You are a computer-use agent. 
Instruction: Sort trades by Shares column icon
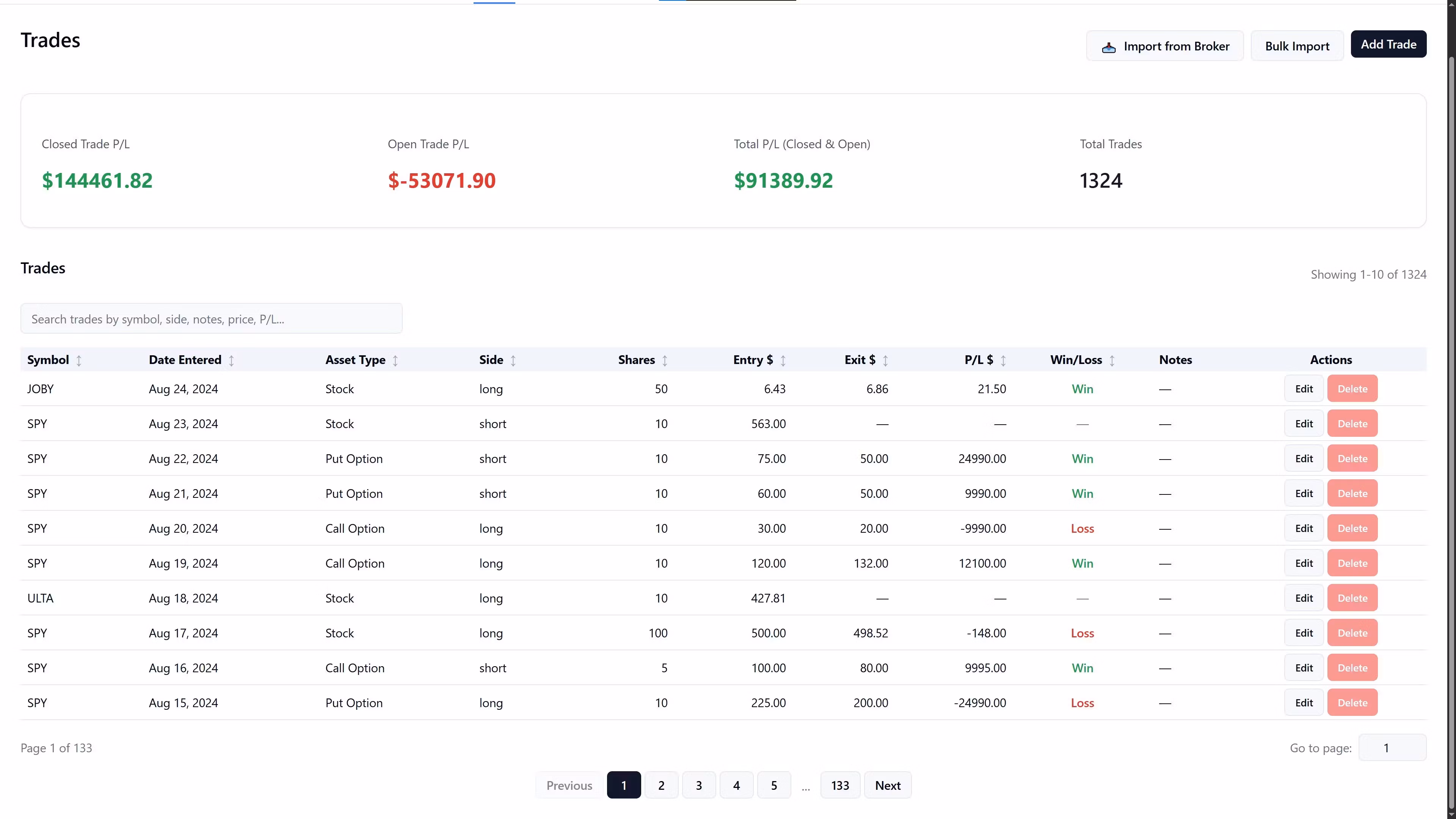click(x=665, y=361)
